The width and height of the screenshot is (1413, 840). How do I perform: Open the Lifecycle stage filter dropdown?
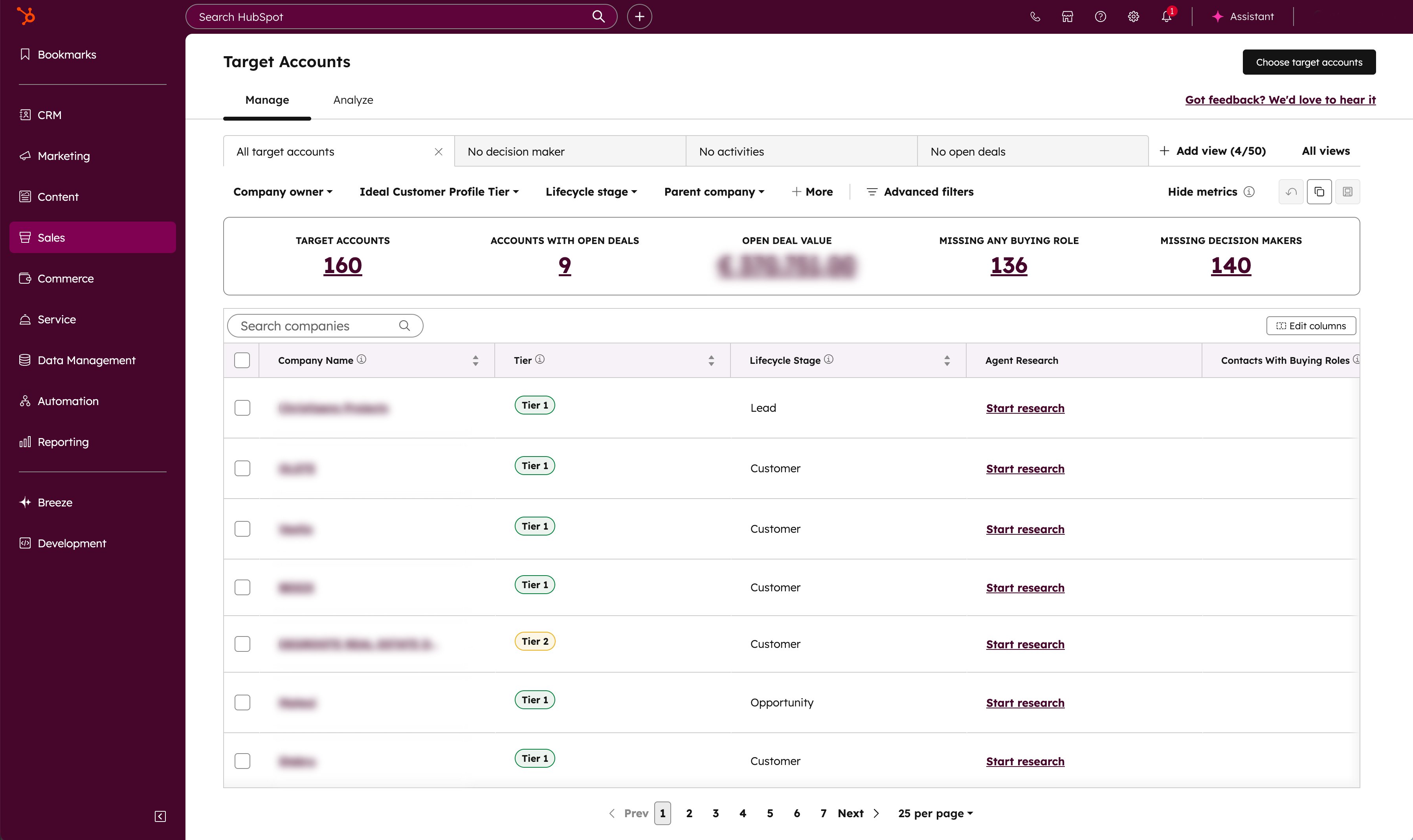pyautogui.click(x=591, y=191)
